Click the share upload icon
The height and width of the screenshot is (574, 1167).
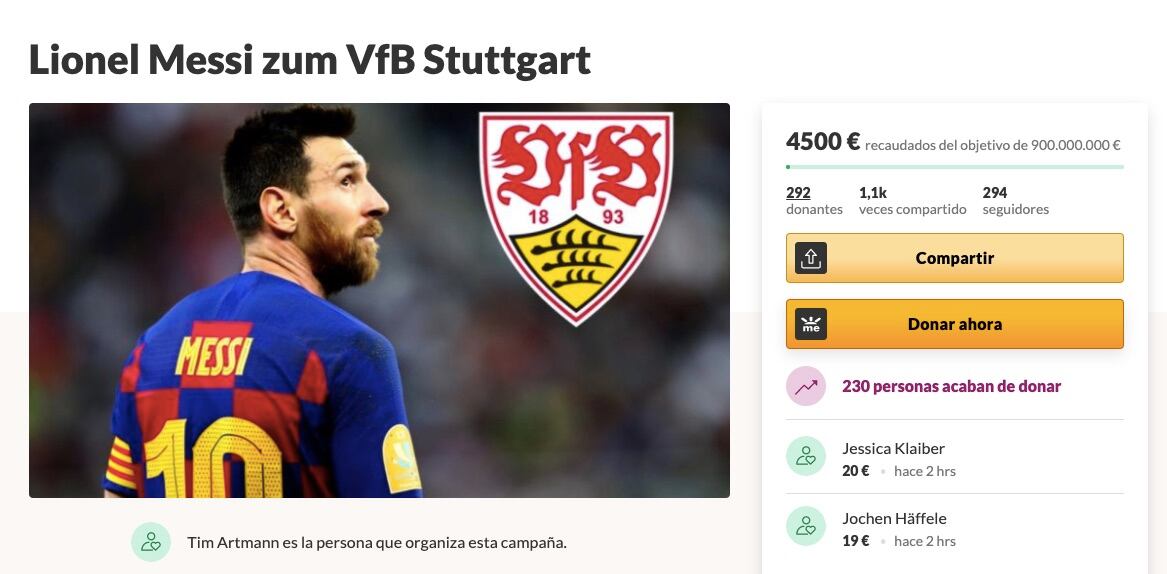click(x=810, y=258)
